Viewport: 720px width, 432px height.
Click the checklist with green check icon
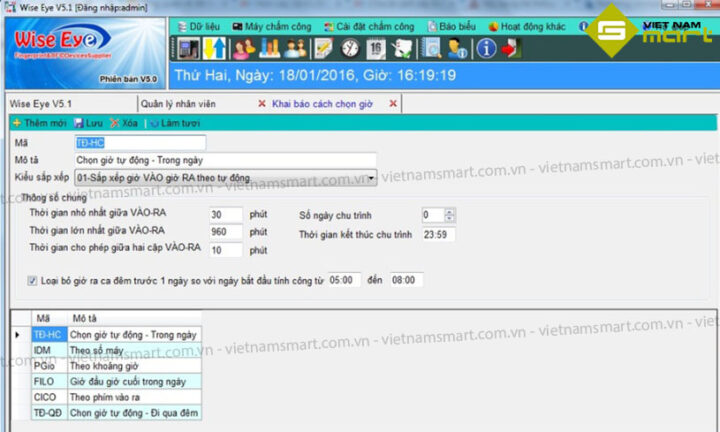[x=402, y=48]
